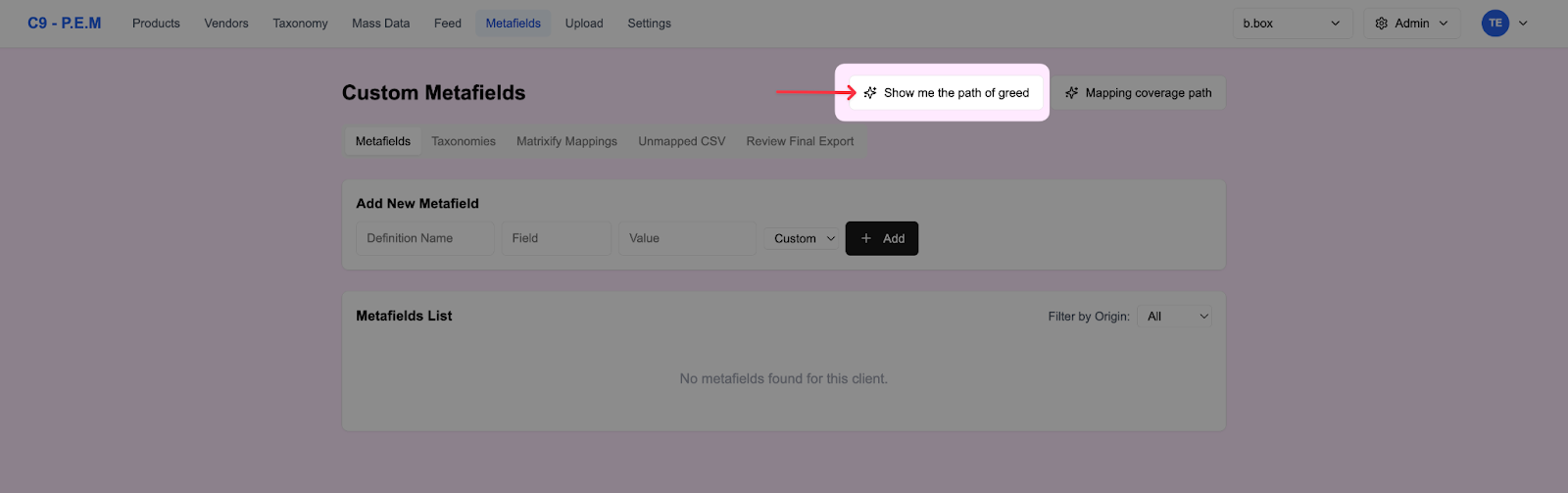This screenshot has height=493, width=1568.
Task: Click the sparkle icon beside Mapping coverage path
Action: 1072,93
